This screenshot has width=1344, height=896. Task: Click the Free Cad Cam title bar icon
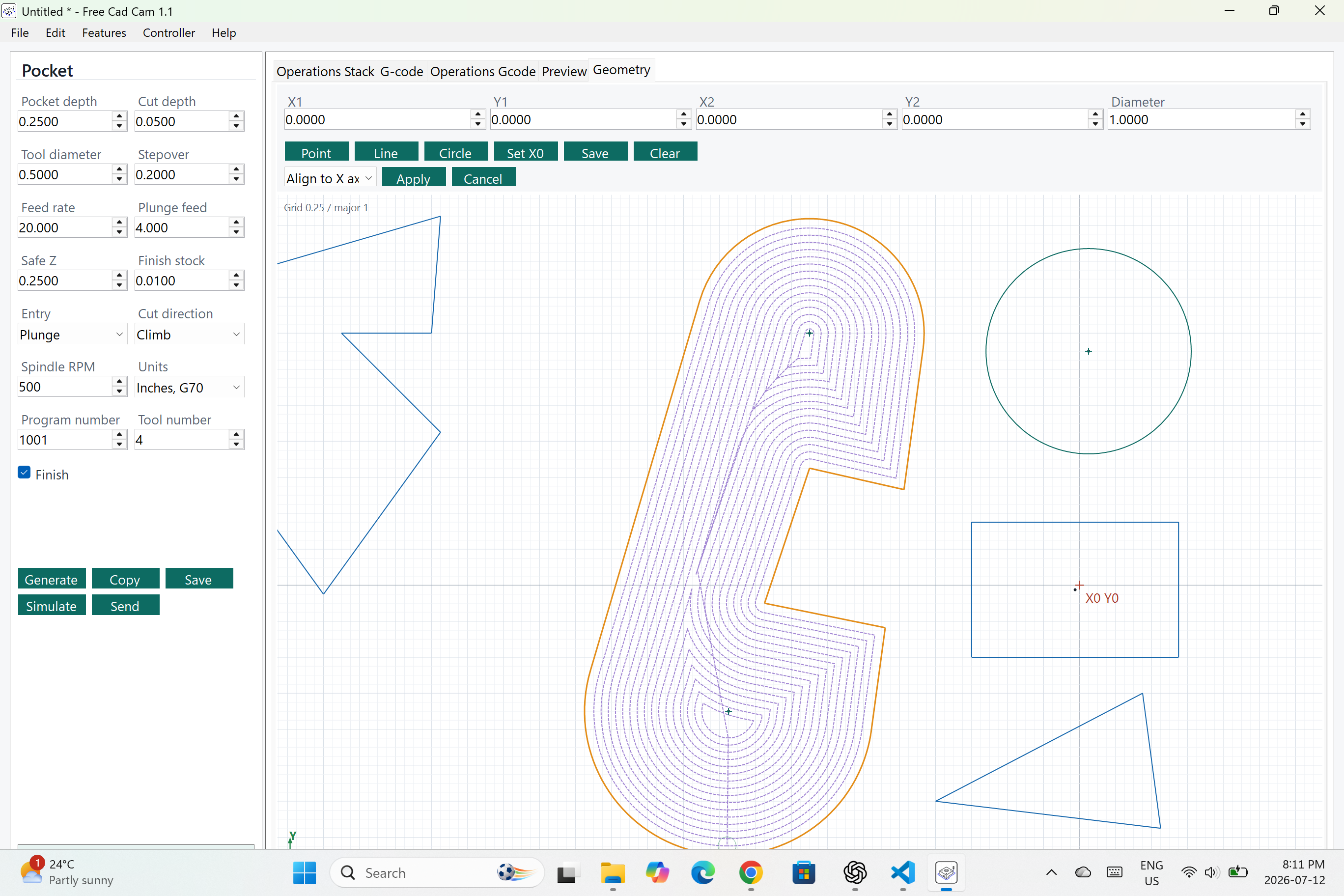pyautogui.click(x=8, y=11)
